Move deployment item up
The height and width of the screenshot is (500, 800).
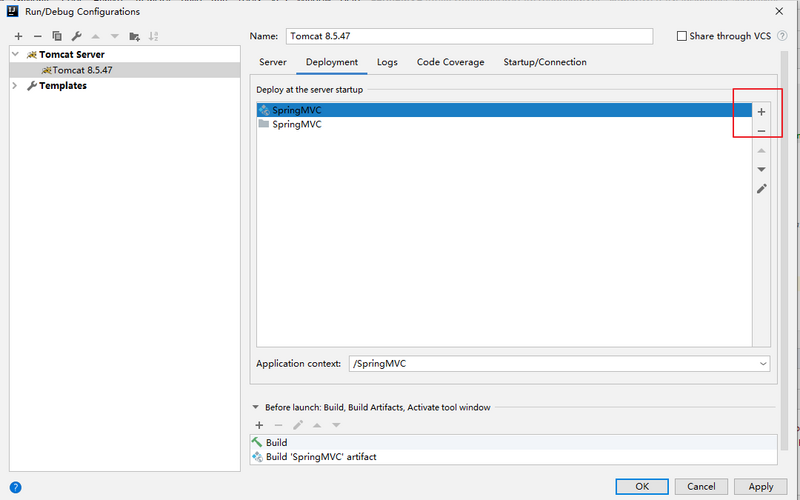pos(761,151)
